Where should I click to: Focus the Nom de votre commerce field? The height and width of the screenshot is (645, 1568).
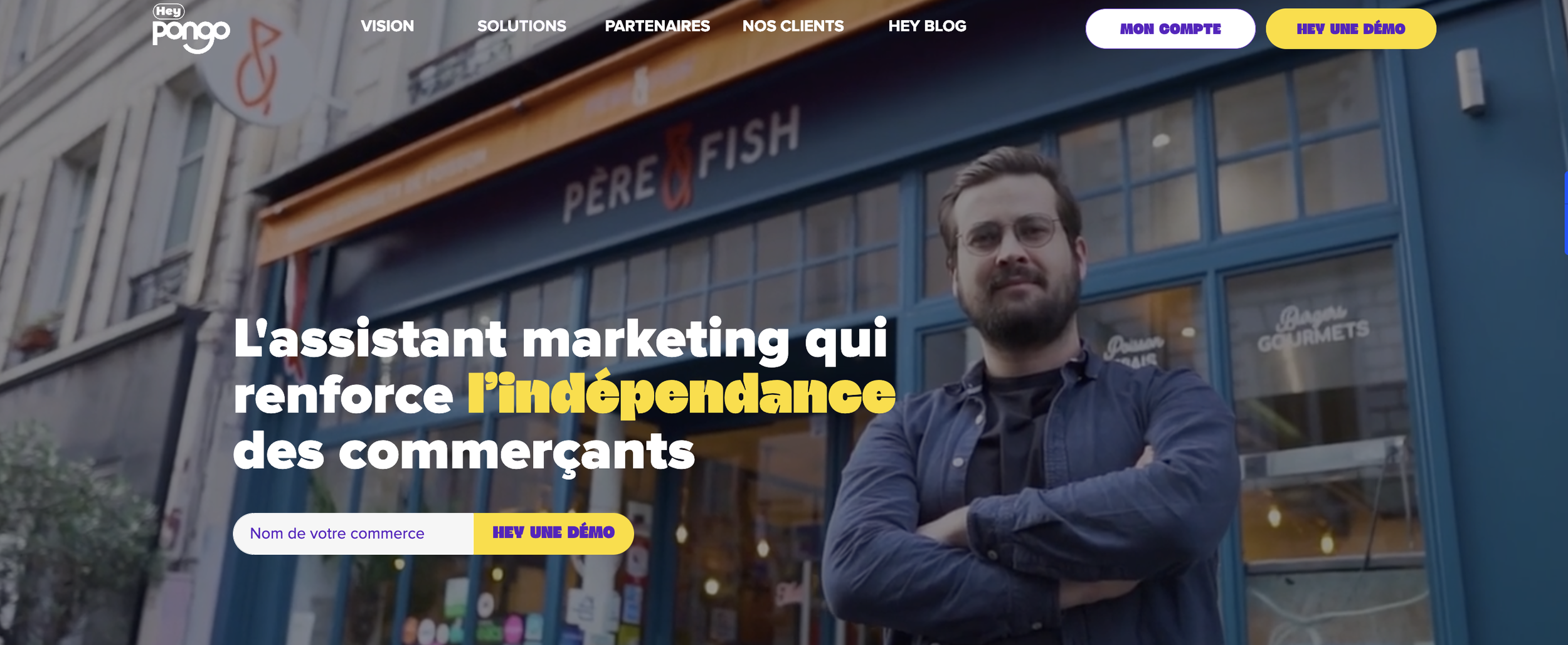(353, 533)
